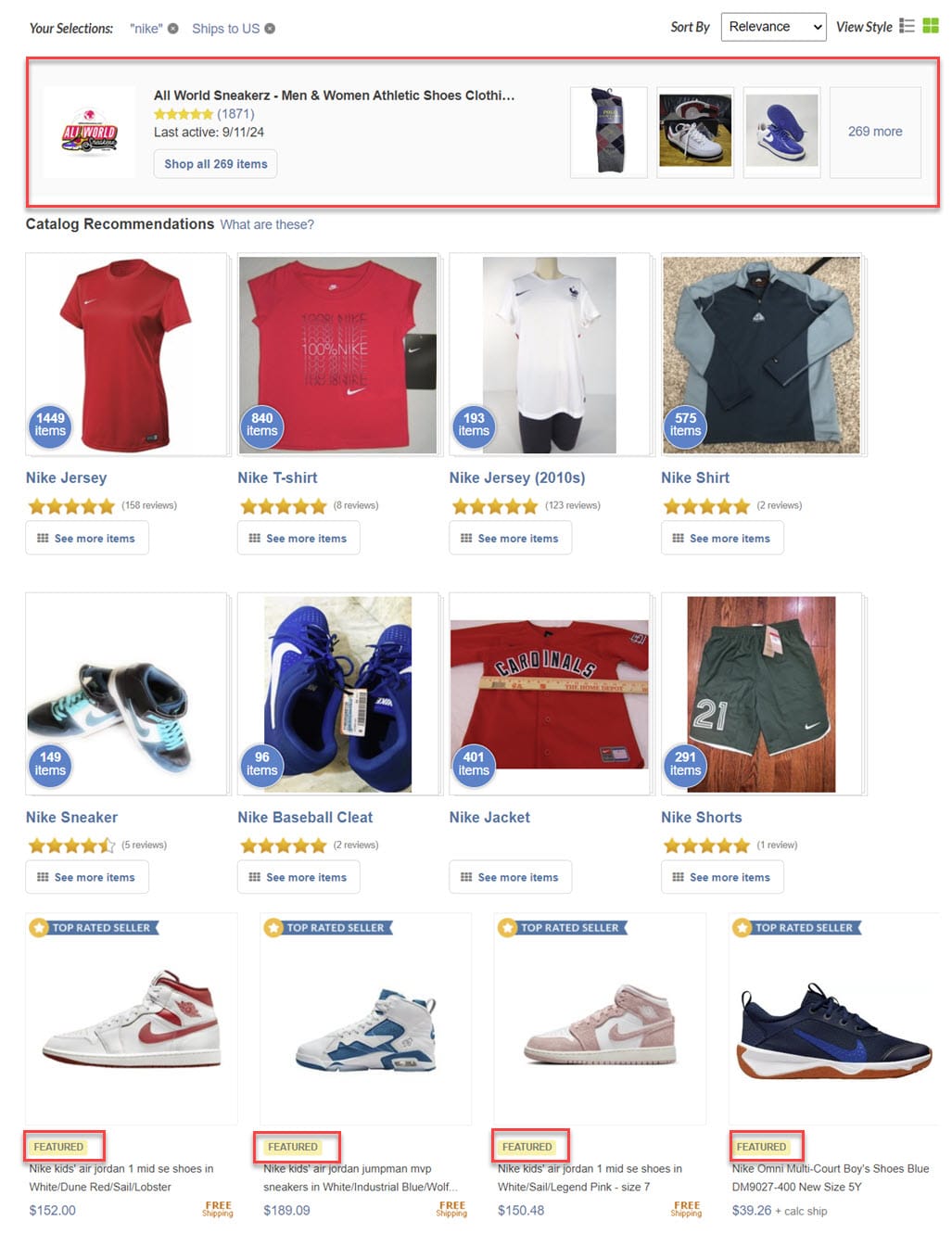This screenshot has height=1233, width=952.
Task: Switch to grid view style
Action: 931,26
